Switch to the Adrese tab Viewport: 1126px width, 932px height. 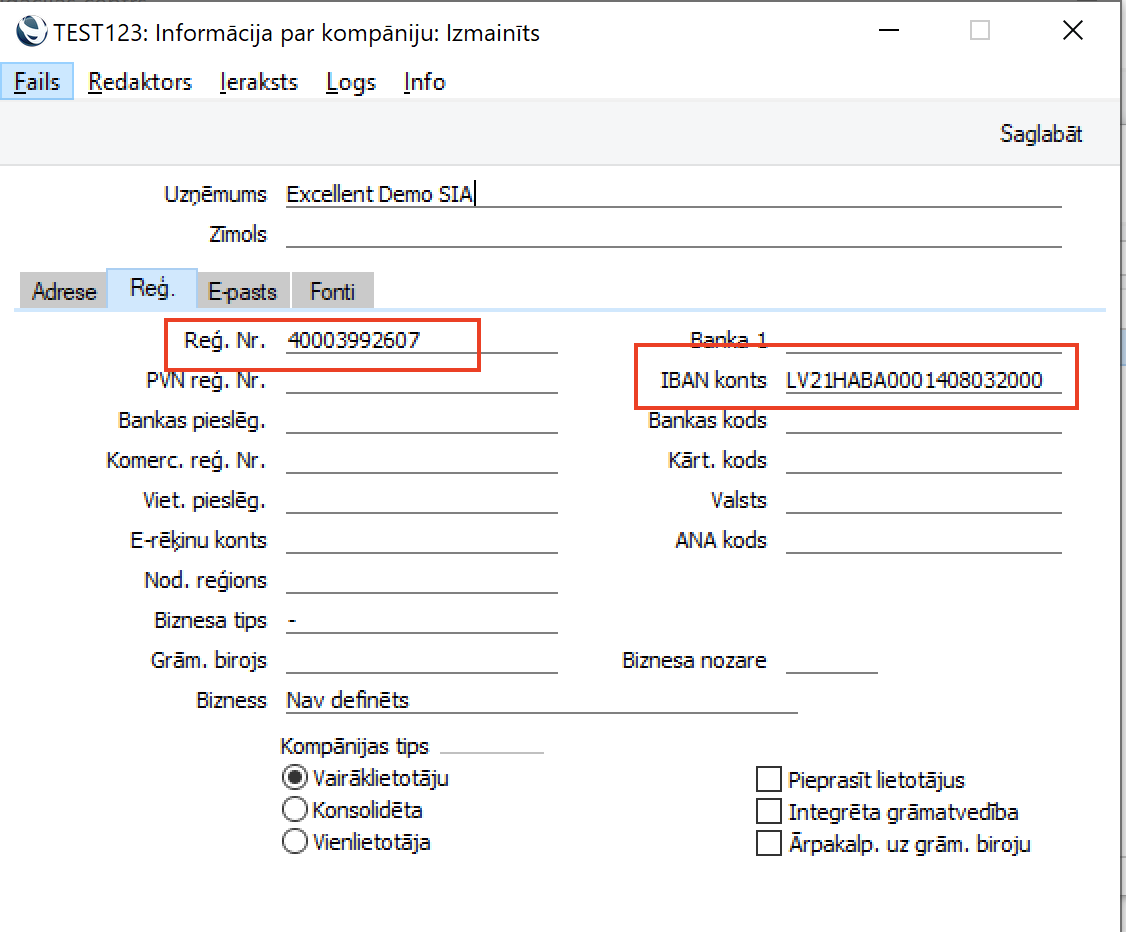point(64,292)
